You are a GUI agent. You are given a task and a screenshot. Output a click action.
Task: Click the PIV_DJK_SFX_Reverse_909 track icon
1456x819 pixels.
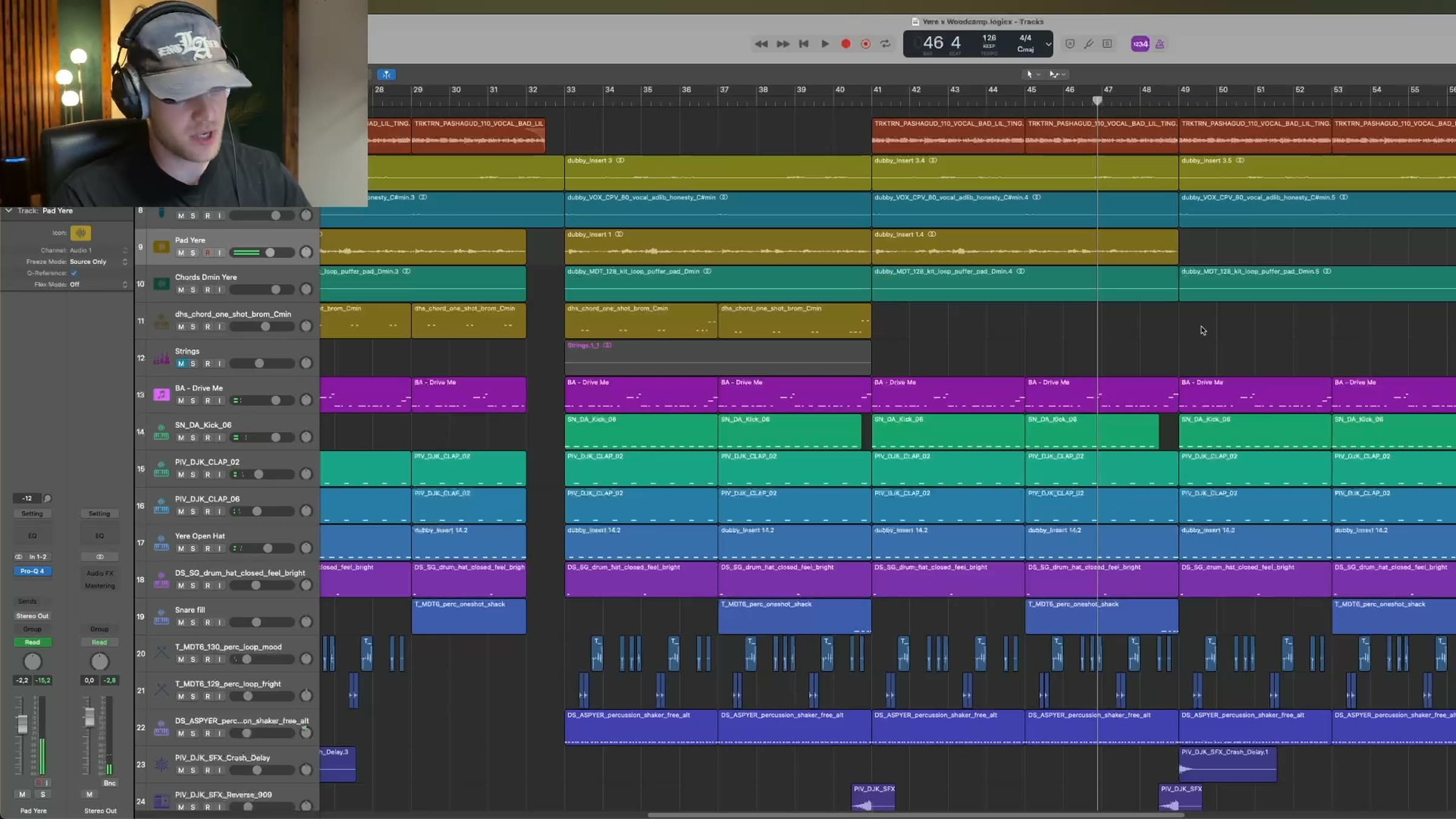pyautogui.click(x=161, y=801)
